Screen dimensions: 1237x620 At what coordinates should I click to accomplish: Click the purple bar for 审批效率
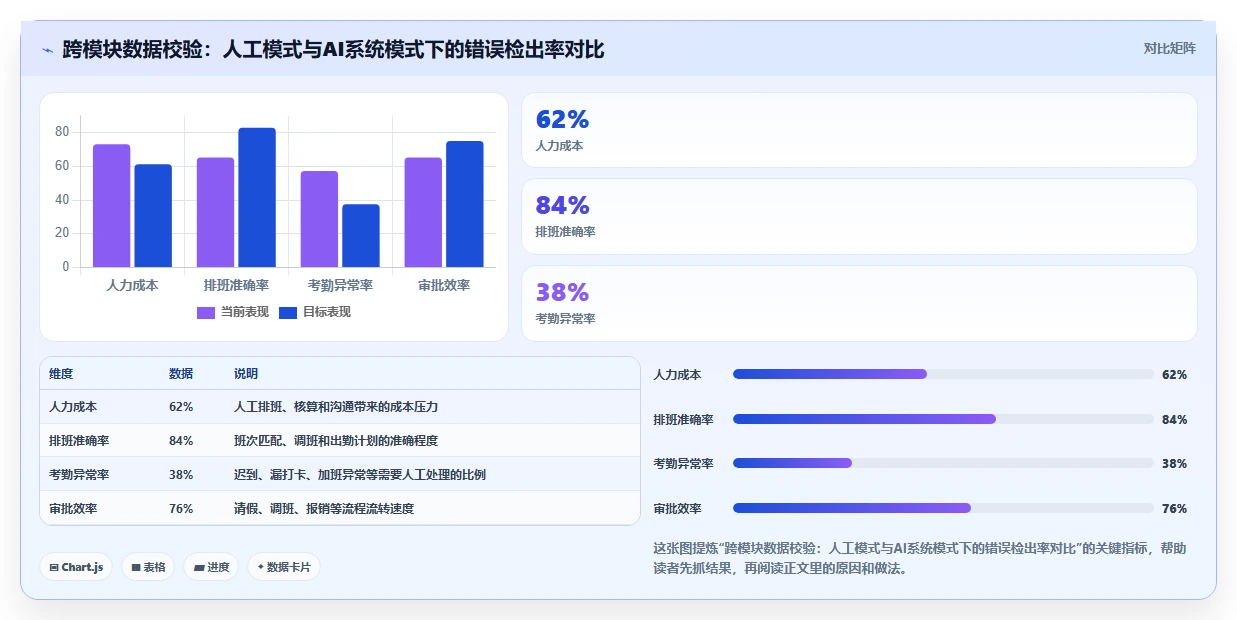tap(423, 212)
